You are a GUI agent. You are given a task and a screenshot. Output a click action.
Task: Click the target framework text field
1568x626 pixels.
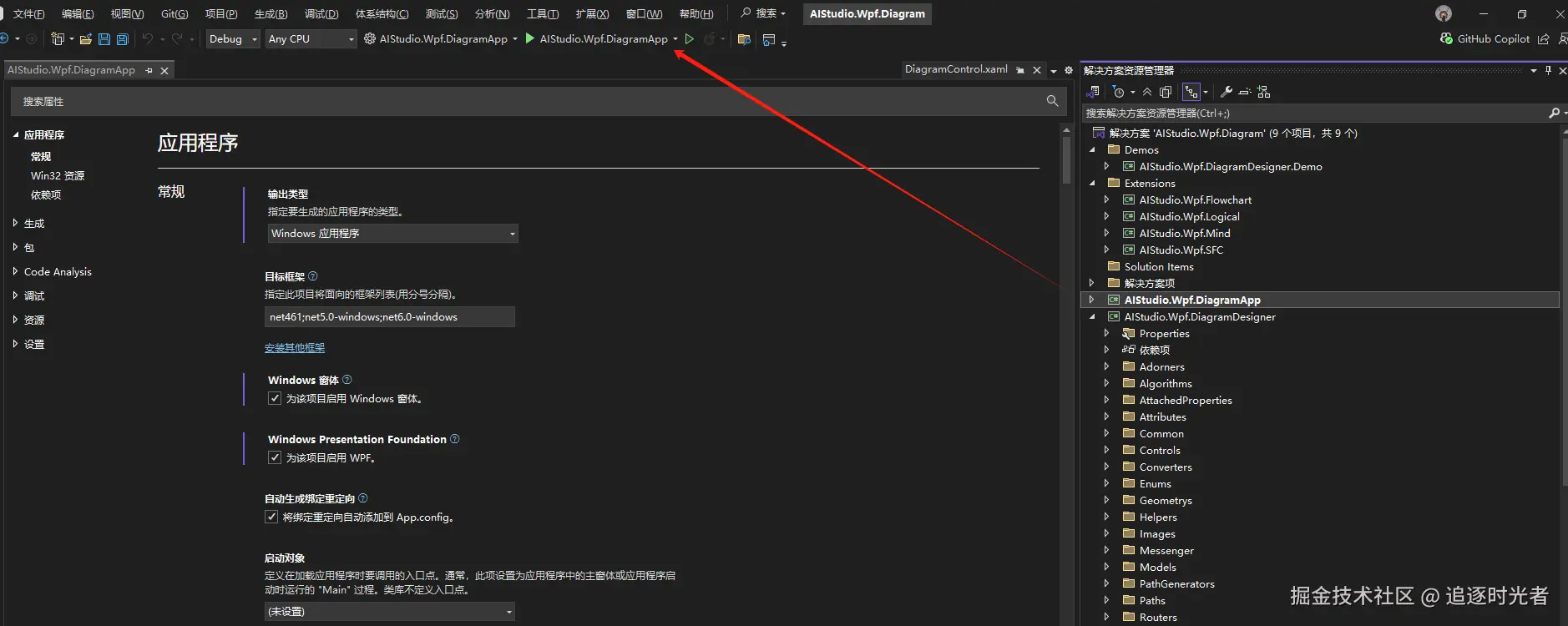coord(390,317)
